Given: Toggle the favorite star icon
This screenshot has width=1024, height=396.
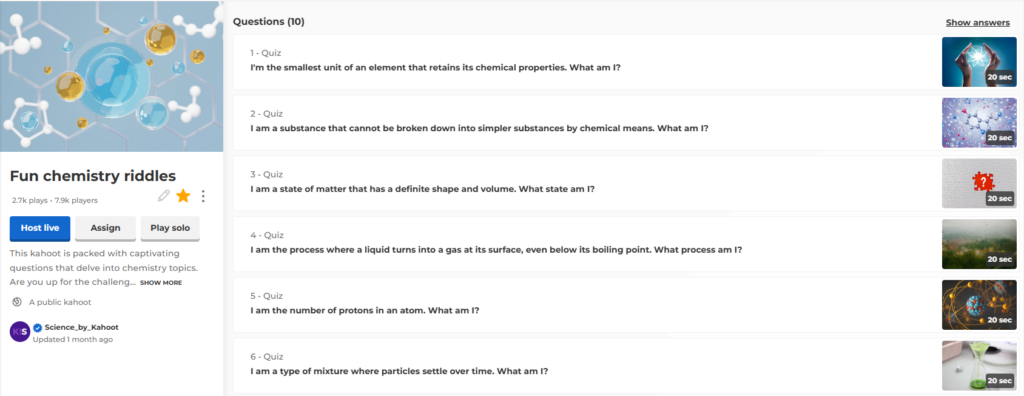Looking at the screenshot, I should (184, 195).
